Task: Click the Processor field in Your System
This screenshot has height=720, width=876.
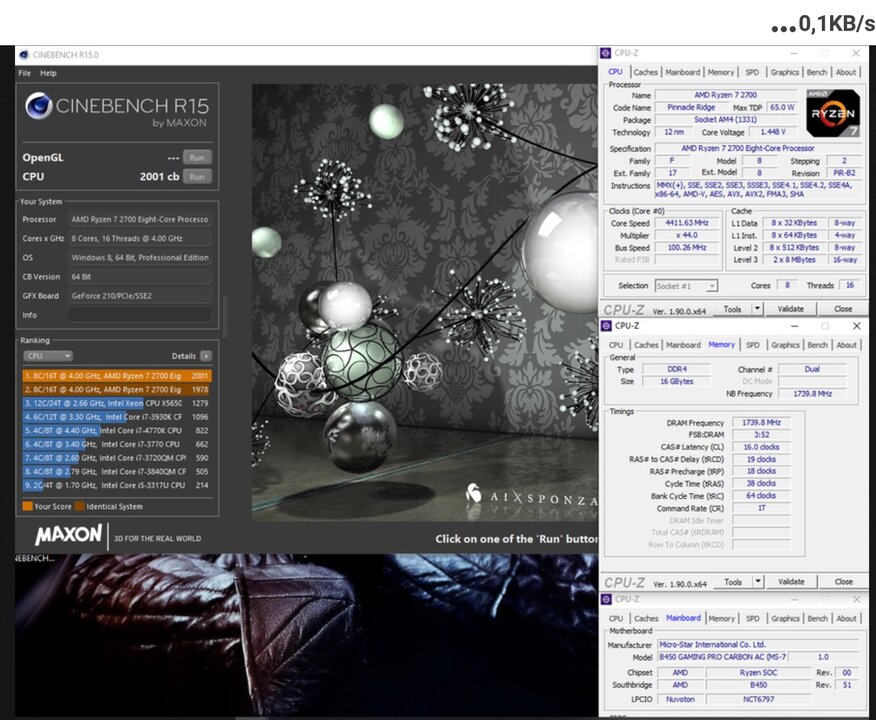Action: click(x=140, y=220)
